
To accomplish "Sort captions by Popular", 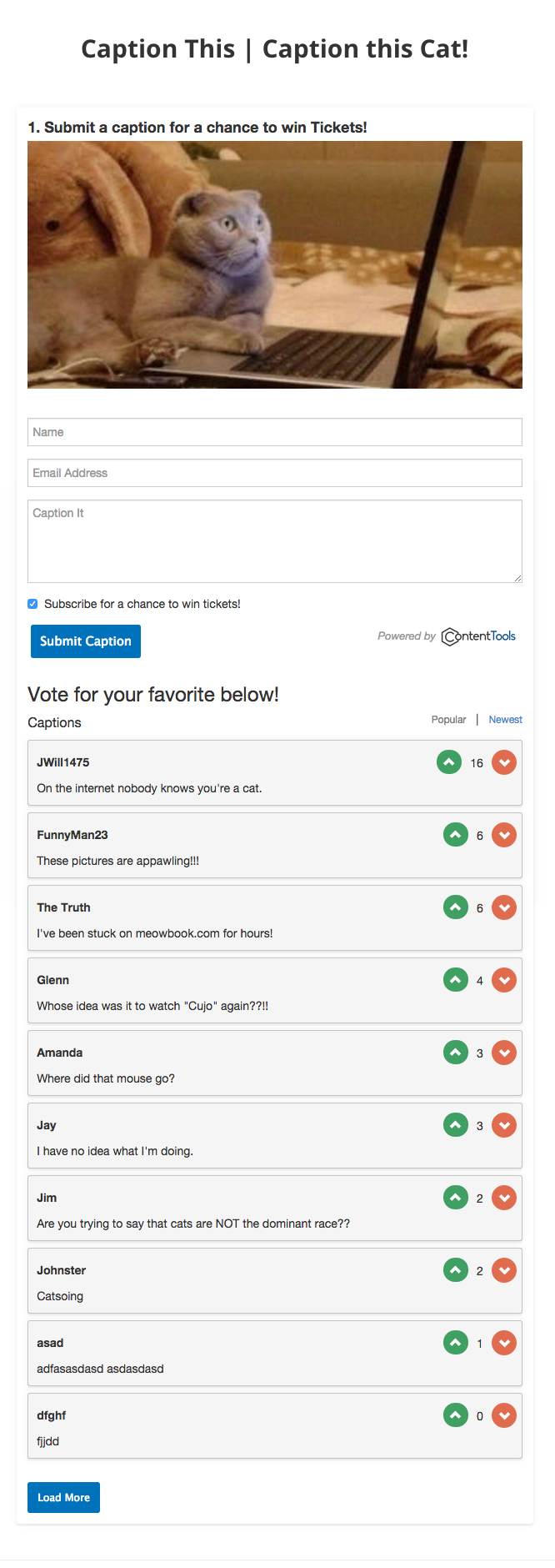I will 448,720.
